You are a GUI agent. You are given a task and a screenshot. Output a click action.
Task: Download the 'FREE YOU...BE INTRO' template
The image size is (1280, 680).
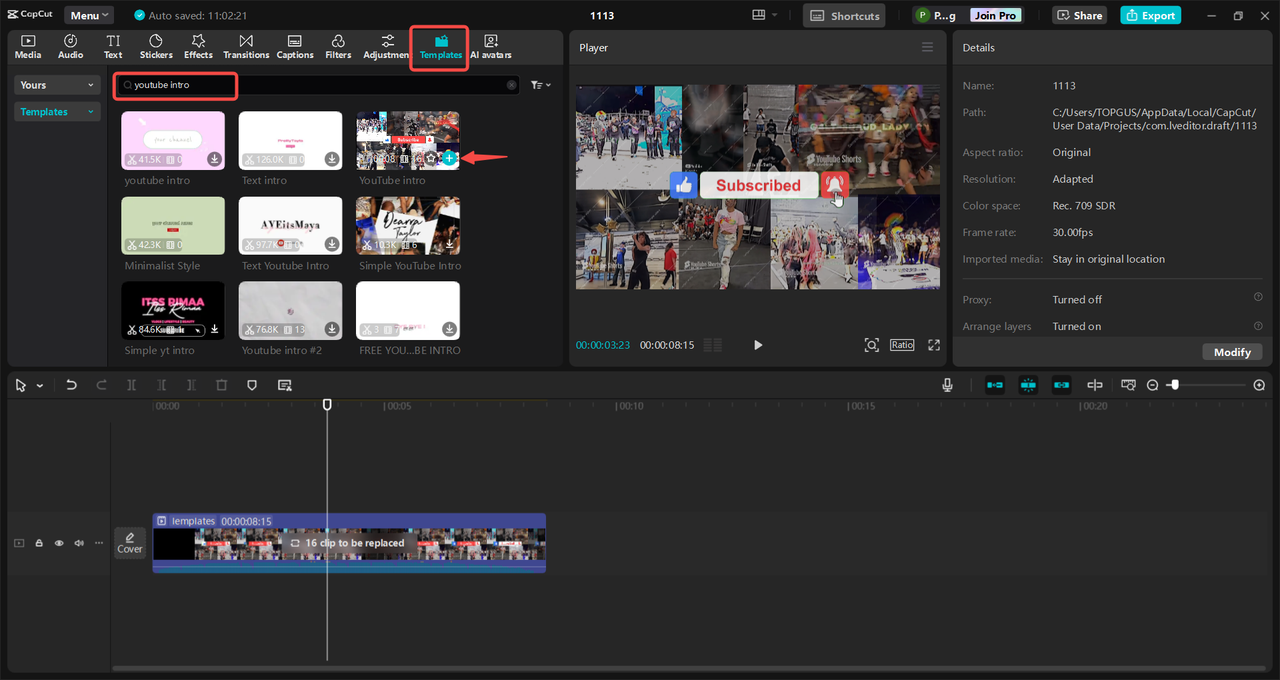point(449,329)
